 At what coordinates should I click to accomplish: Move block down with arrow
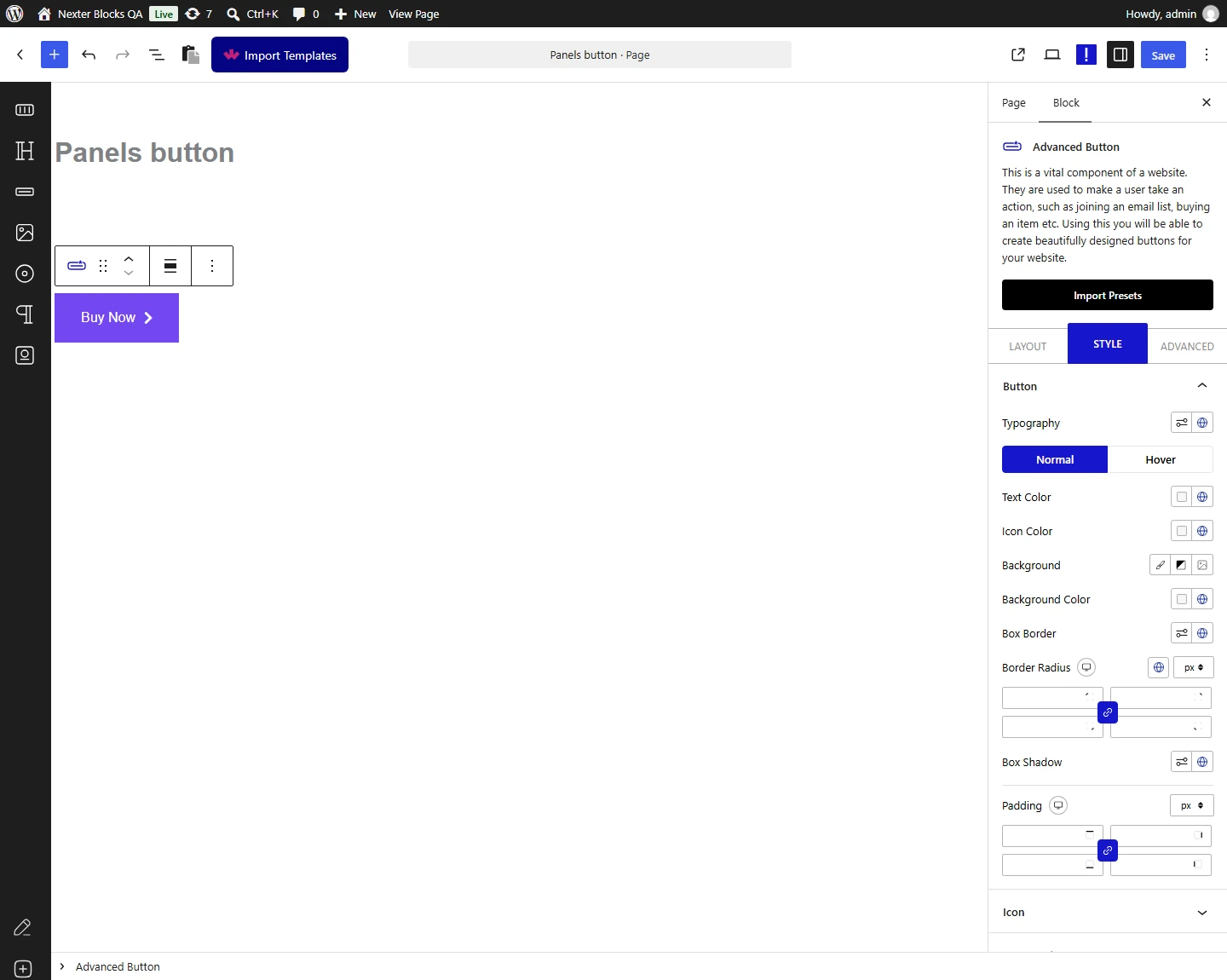(129, 274)
